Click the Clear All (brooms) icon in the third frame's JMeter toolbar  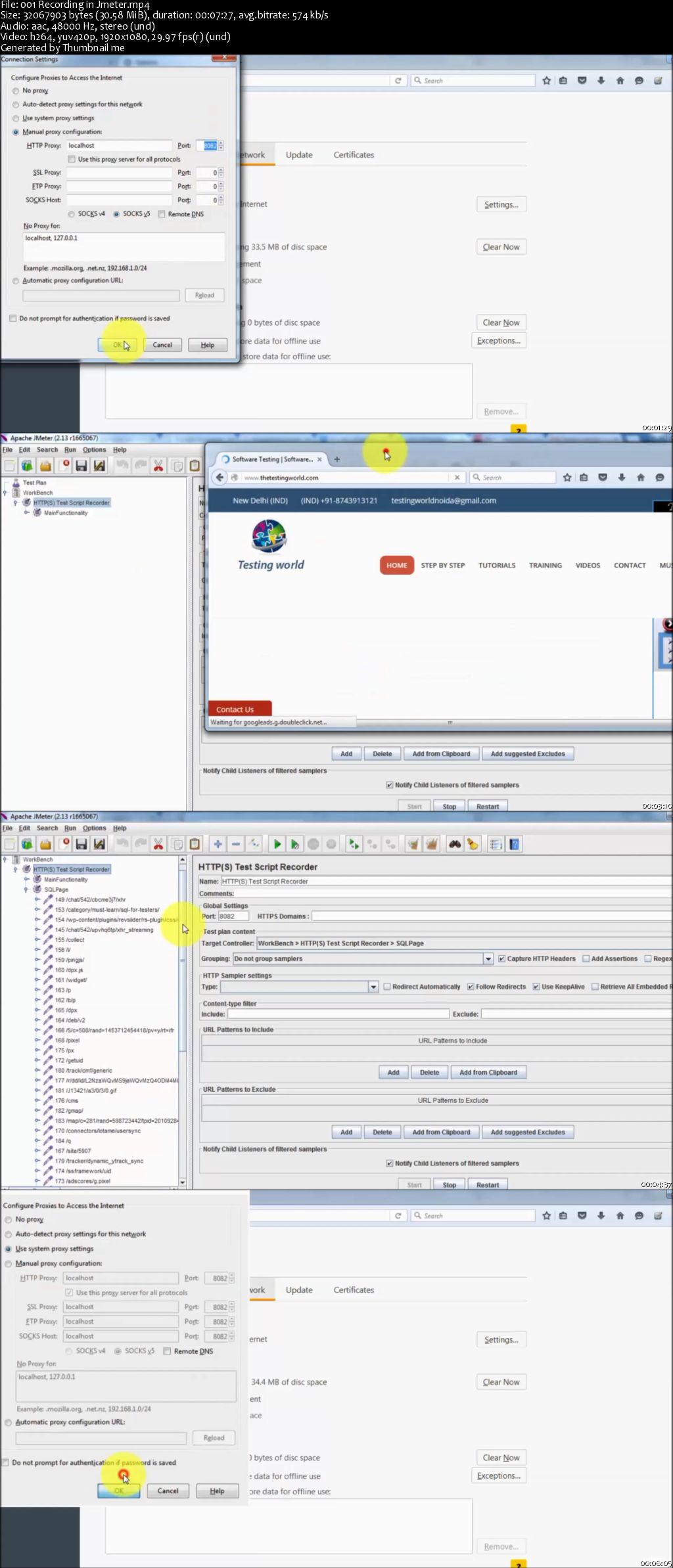pos(431,844)
